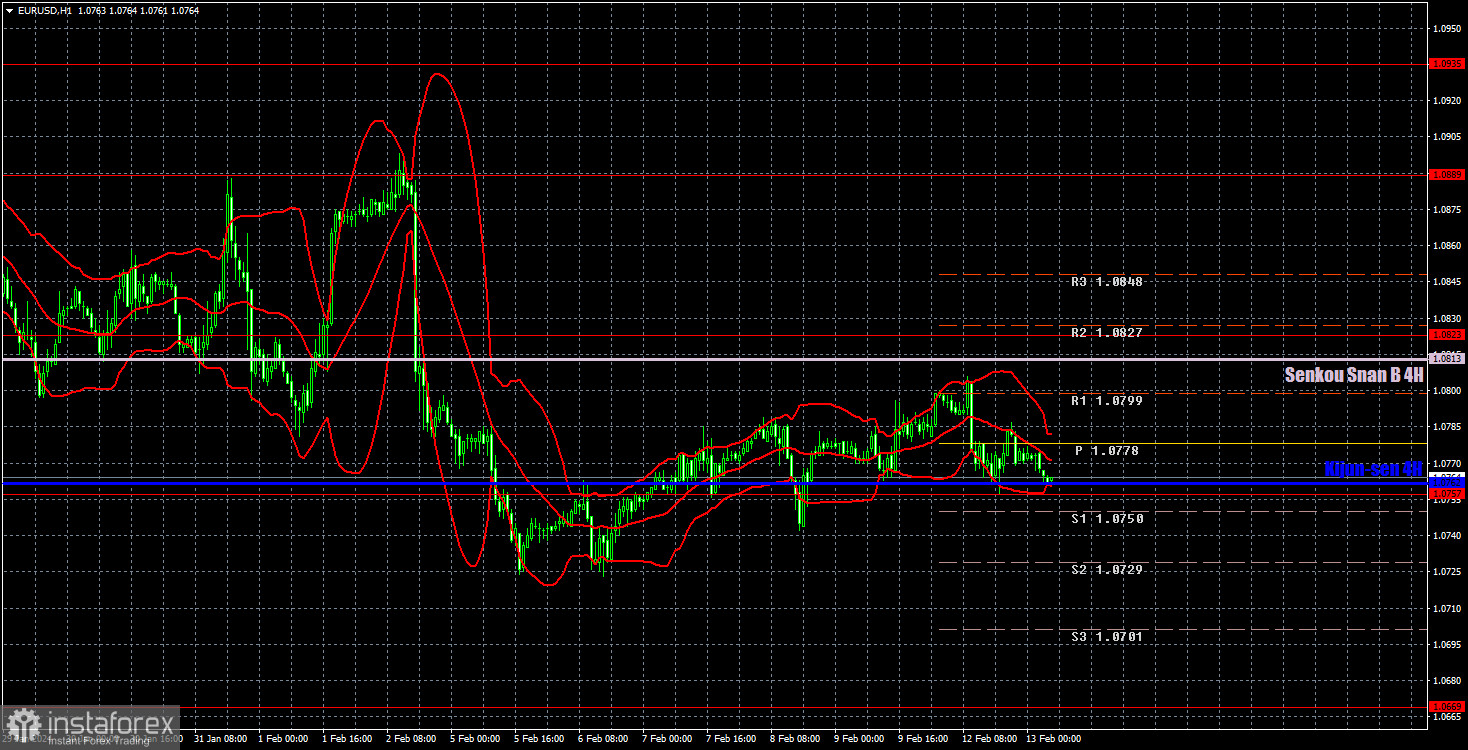Viewport: 1468px width, 750px height.
Task: Click 1.0845 on the price scale
Action: tap(1447, 282)
